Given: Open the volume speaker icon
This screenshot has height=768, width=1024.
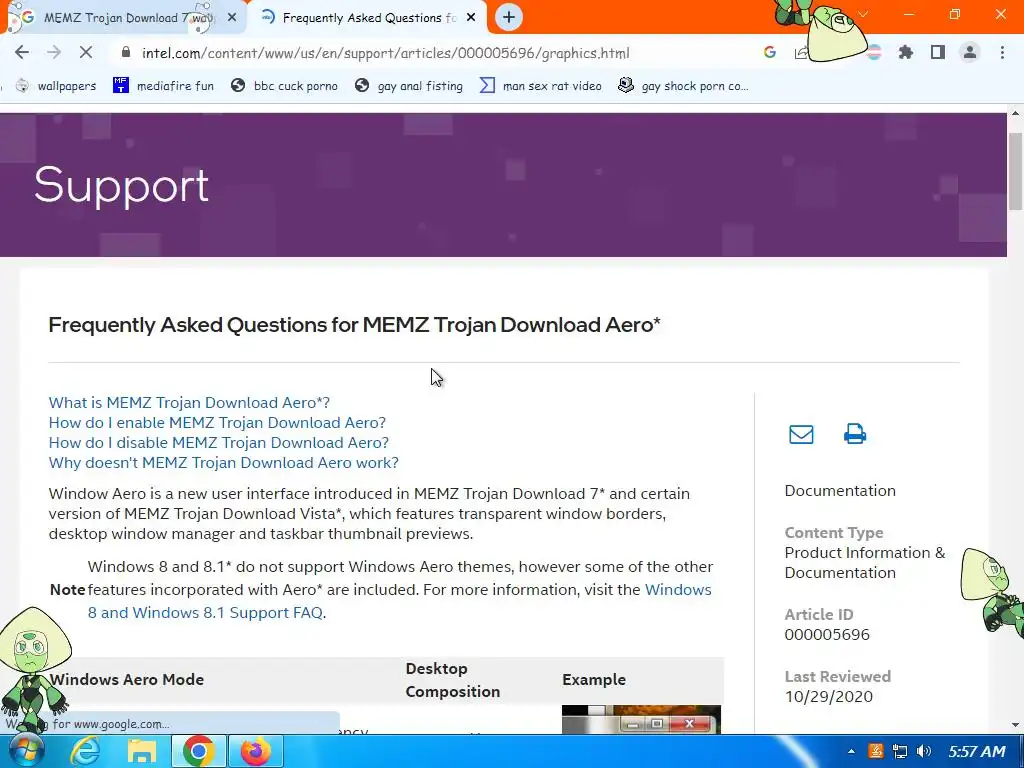Looking at the screenshot, I should click(923, 752).
